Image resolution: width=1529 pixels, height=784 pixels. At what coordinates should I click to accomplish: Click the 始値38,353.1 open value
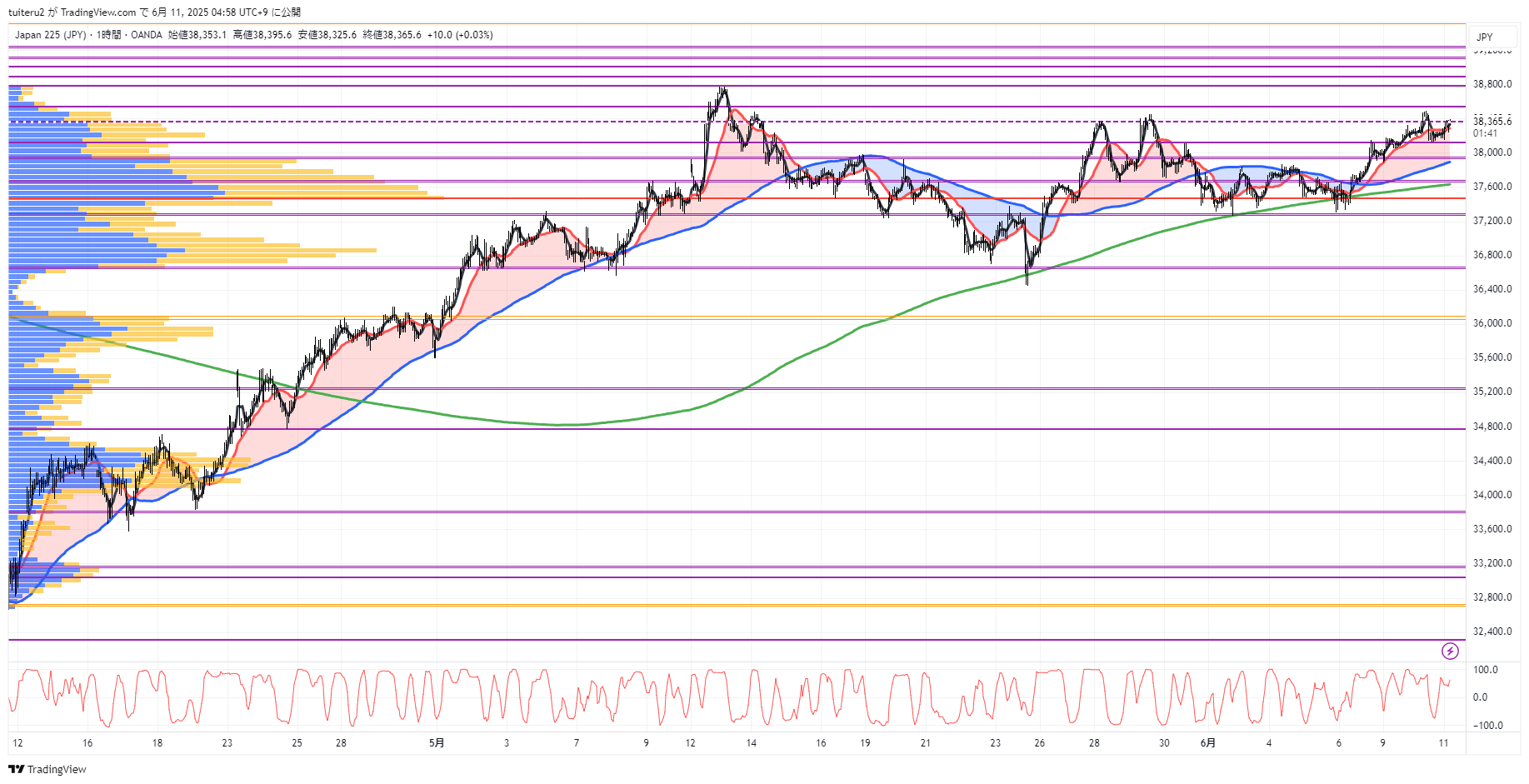click(197, 35)
